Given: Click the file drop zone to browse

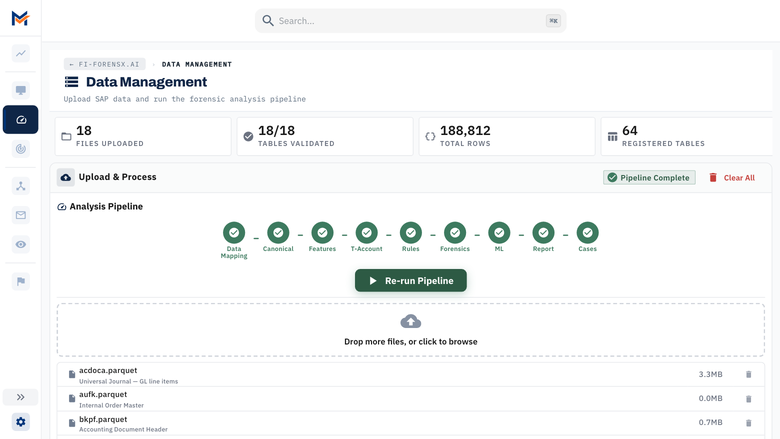Looking at the screenshot, I should coord(411,330).
